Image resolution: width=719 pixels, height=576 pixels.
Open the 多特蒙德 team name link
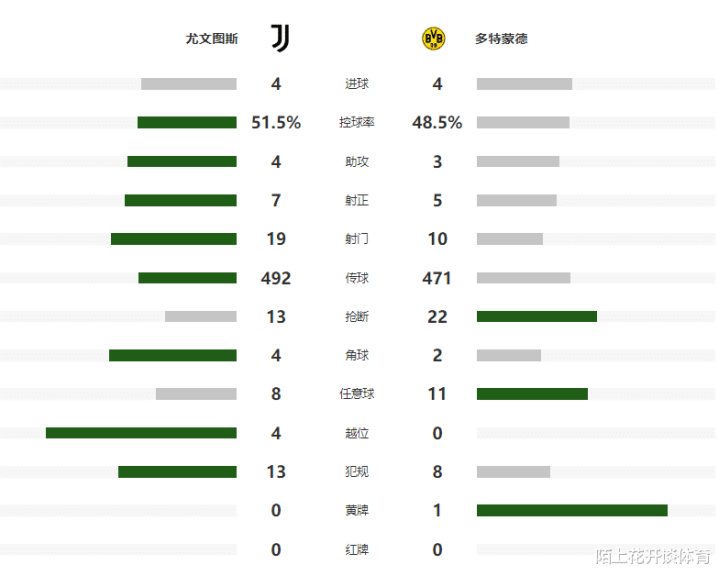pyautogui.click(x=501, y=39)
